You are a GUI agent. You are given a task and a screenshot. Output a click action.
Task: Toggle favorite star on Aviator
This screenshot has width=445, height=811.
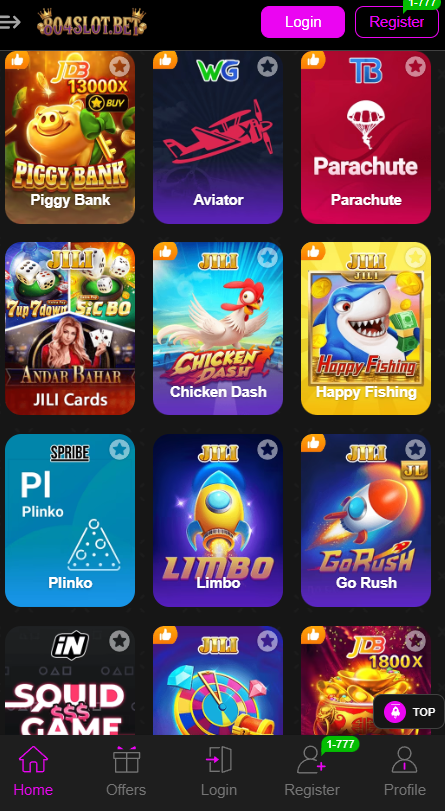coord(268,67)
